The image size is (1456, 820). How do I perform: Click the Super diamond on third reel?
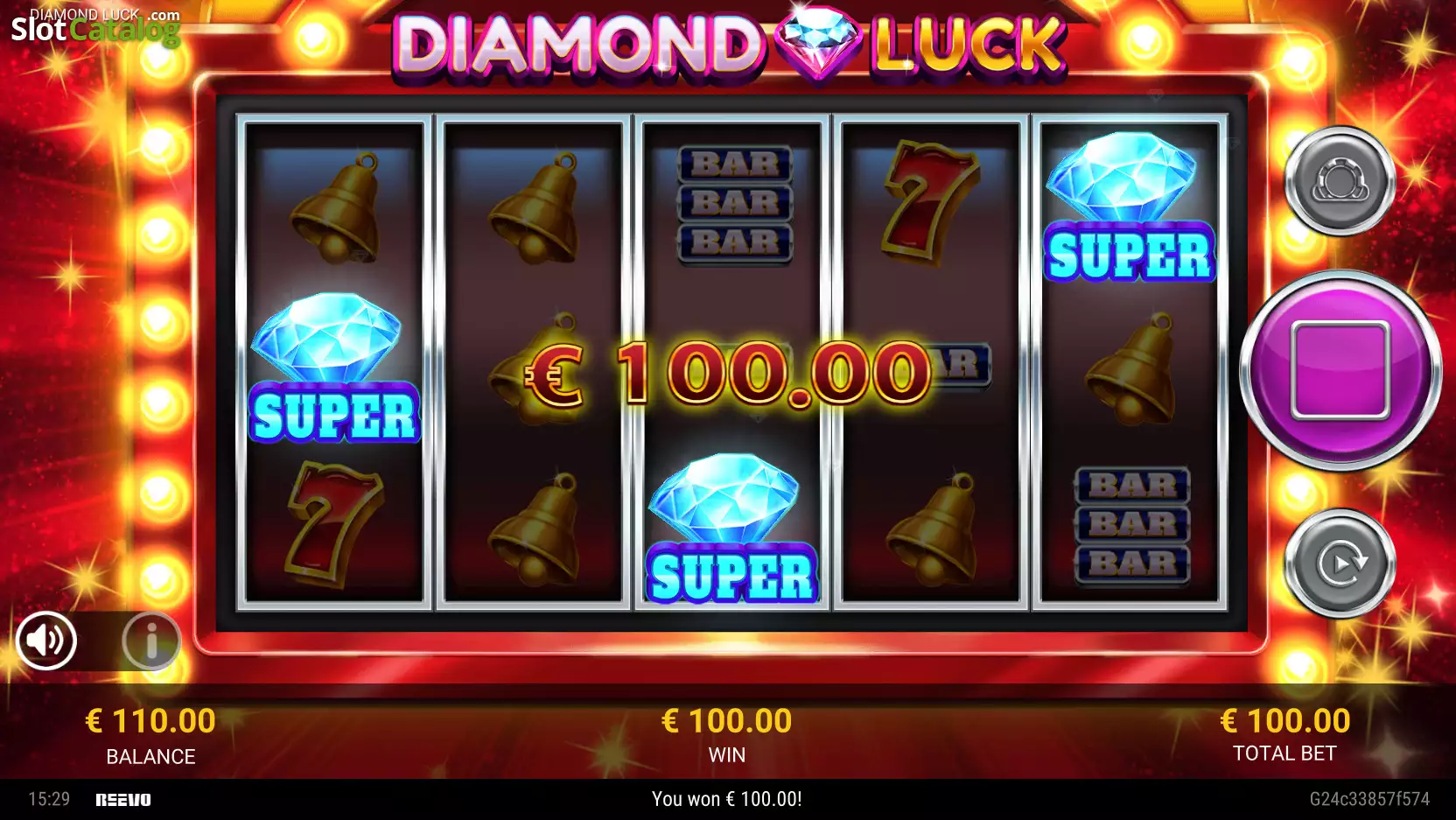pyautogui.click(x=731, y=529)
